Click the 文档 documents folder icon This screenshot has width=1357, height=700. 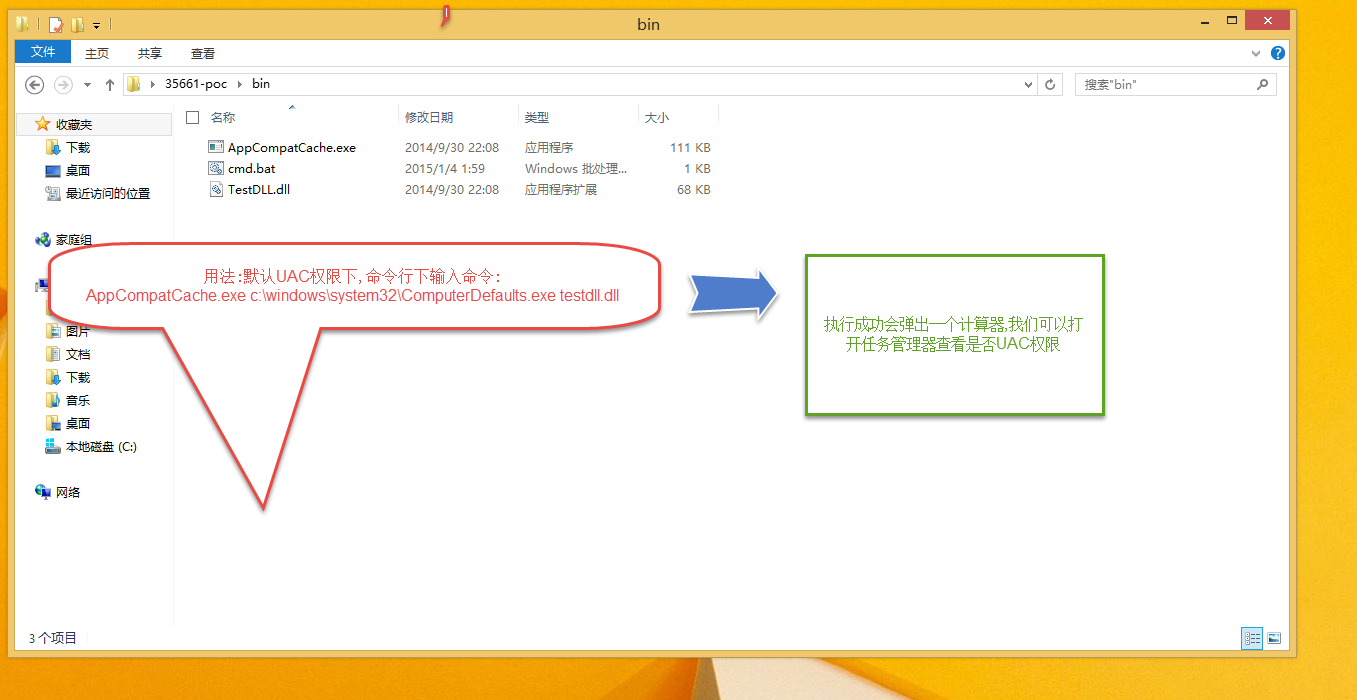pyautogui.click(x=53, y=354)
